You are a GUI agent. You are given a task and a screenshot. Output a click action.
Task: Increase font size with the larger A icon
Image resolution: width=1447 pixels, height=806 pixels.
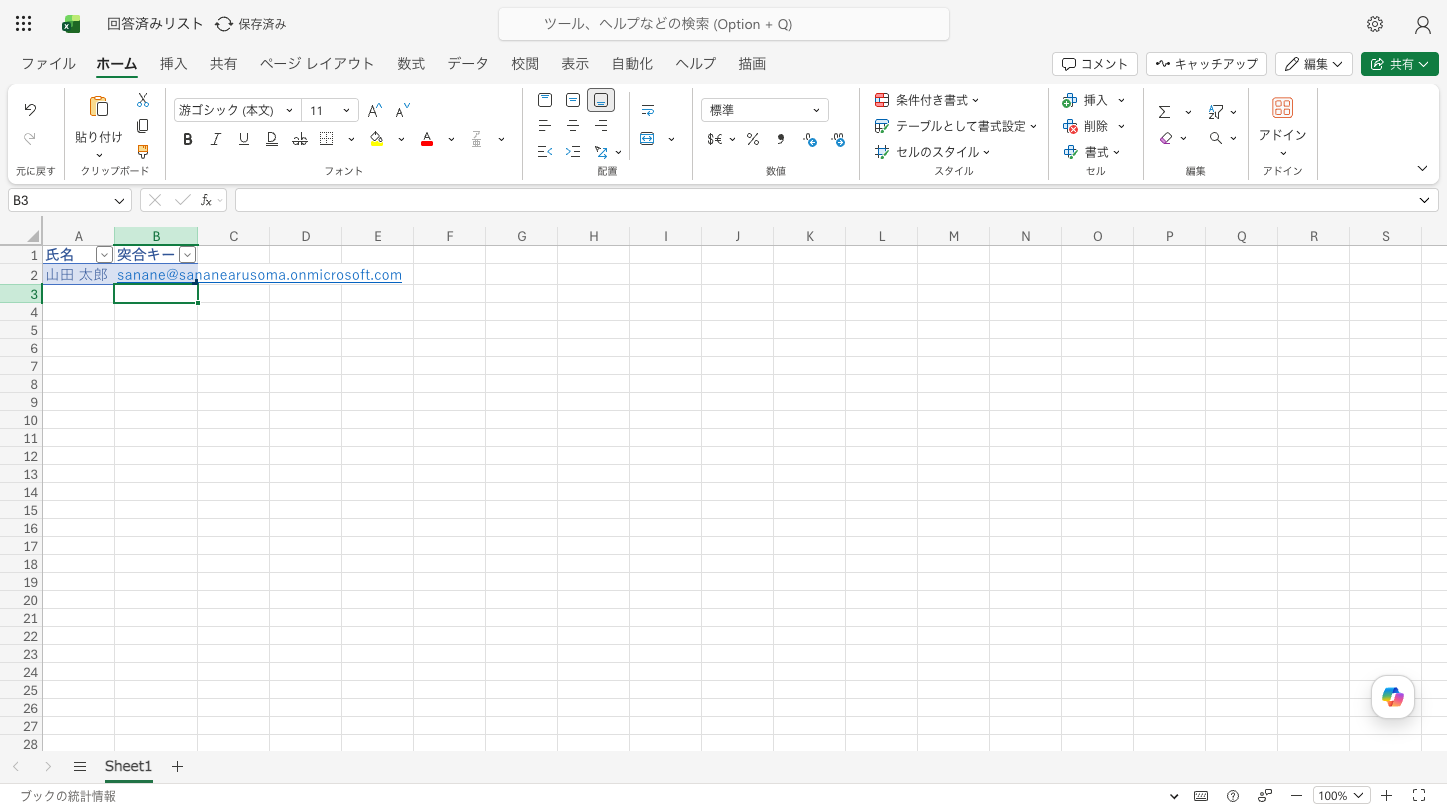point(375,110)
